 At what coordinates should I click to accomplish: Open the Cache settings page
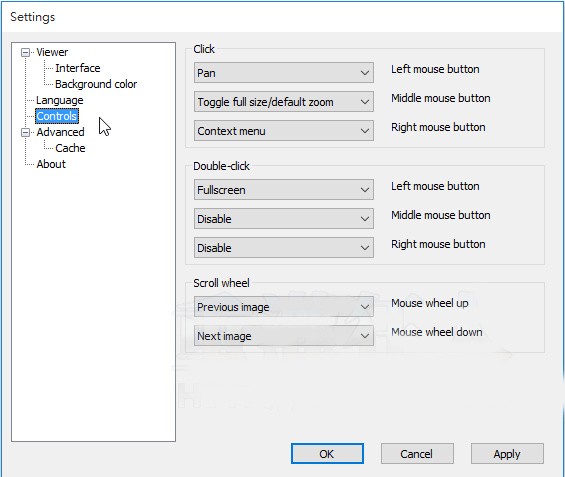click(70, 148)
